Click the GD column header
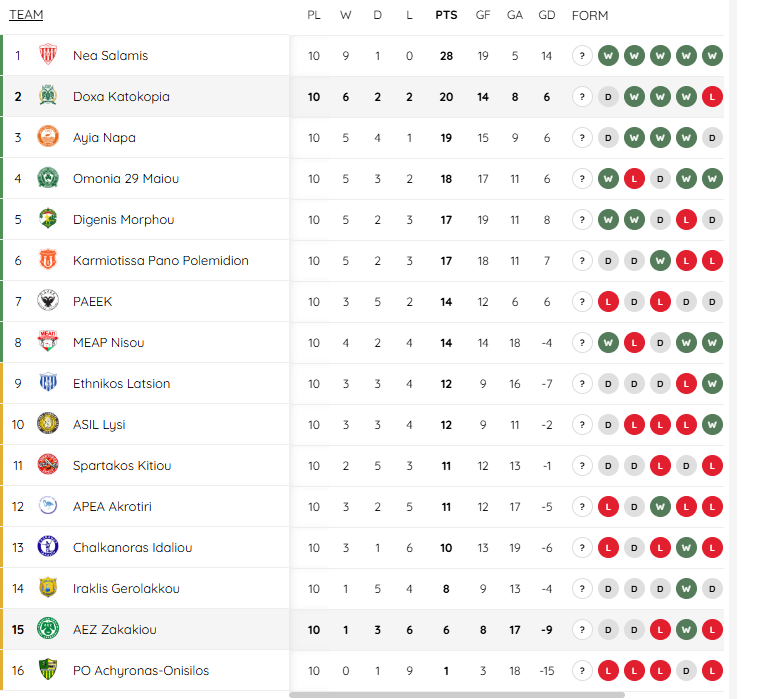Screen dimensions: 771x699 pyautogui.click(x=546, y=15)
